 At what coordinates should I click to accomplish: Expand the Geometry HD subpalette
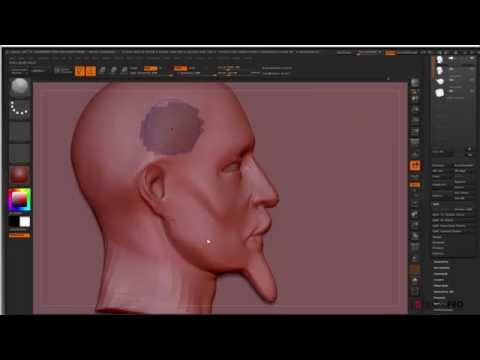(443, 292)
